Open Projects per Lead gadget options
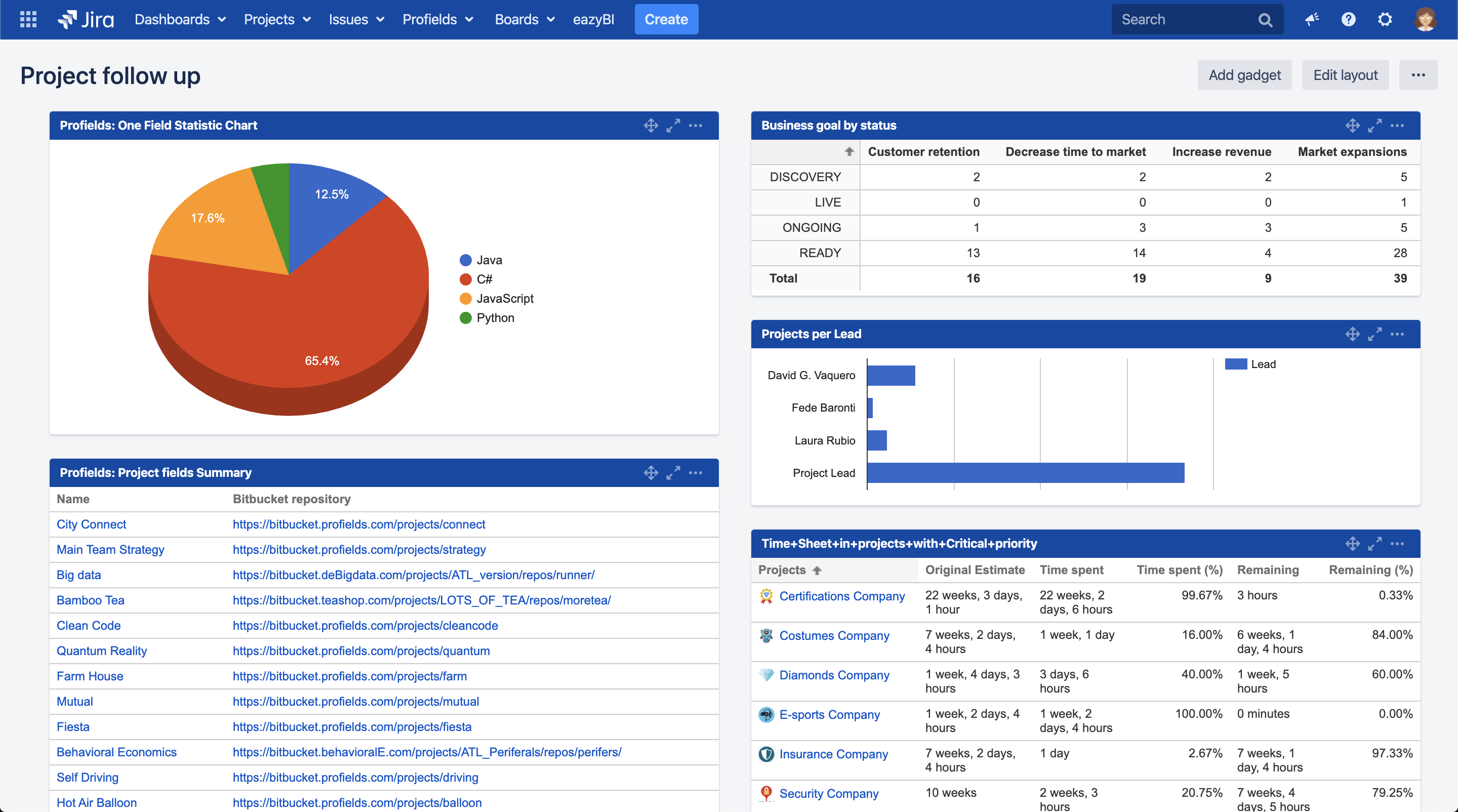The height and width of the screenshot is (812, 1458). (1397, 334)
